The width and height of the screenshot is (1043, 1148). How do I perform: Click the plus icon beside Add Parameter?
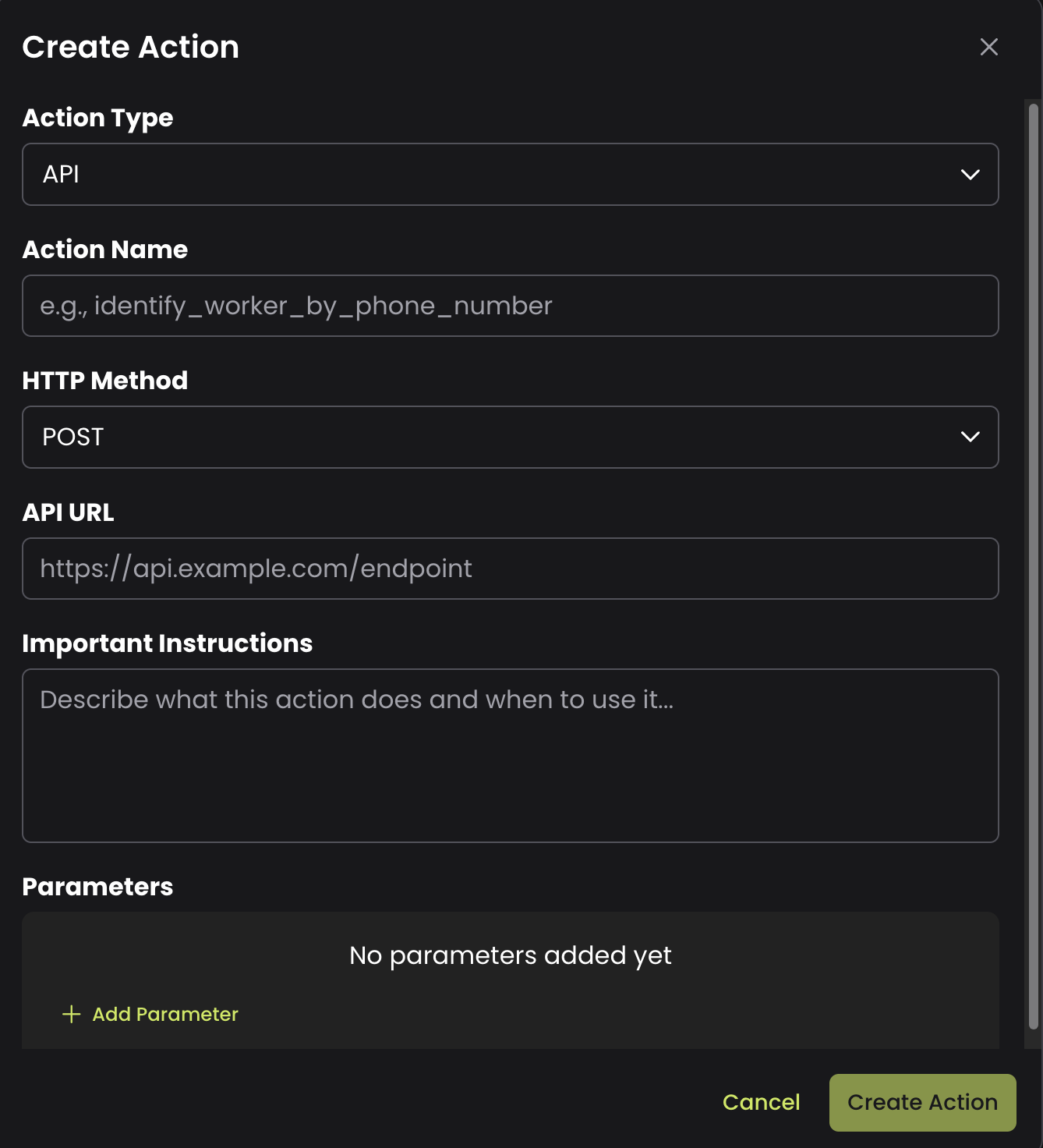72,1014
